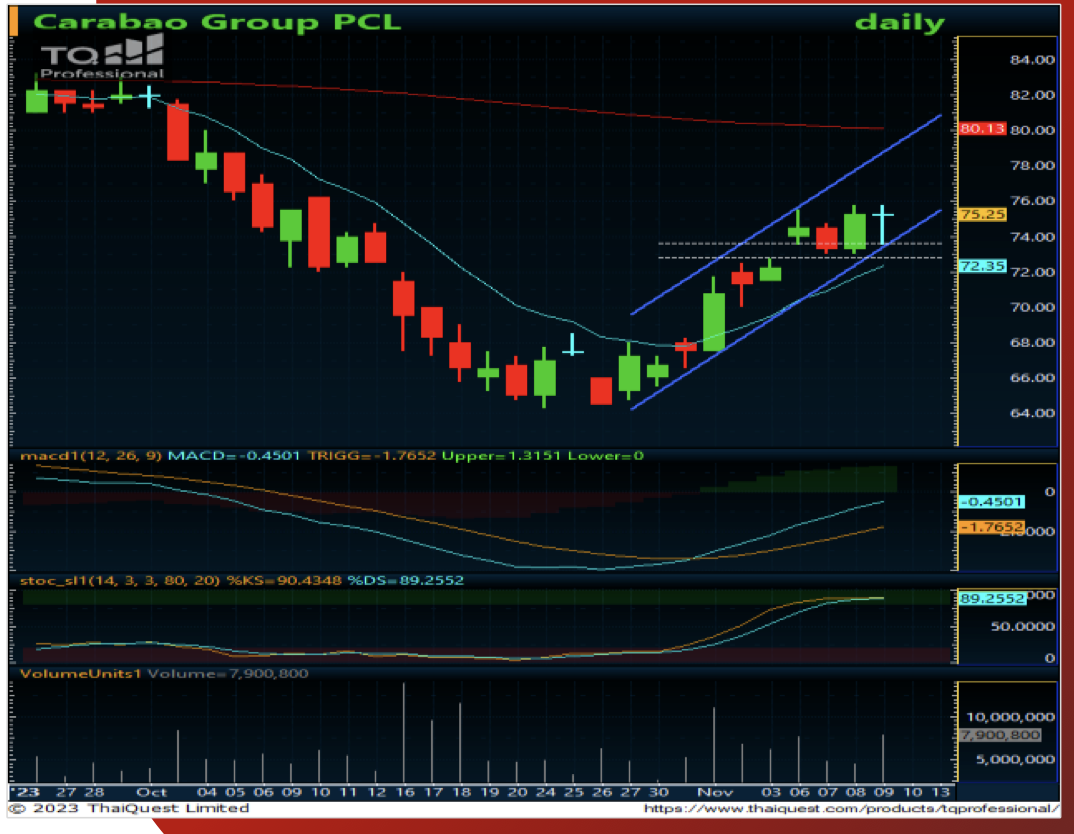Viewport: 1074px width, 834px height.
Task: Click the 78.00 price axis label
Action: tap(1032, 165)
